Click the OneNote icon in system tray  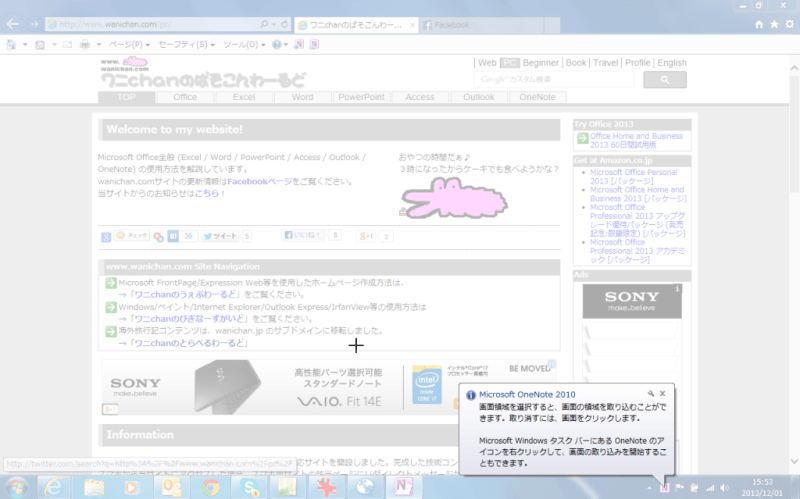tap(664, 488)
